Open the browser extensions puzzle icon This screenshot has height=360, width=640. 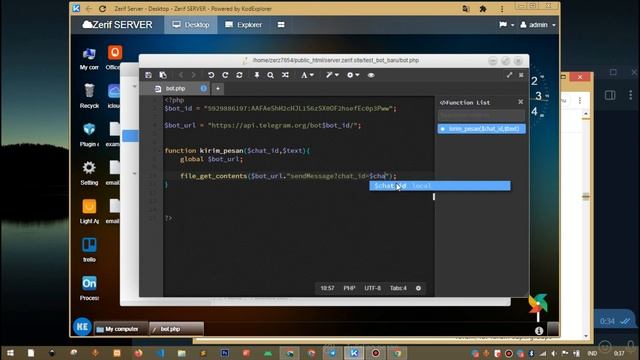pyautogui.click(x=483, y=9)
